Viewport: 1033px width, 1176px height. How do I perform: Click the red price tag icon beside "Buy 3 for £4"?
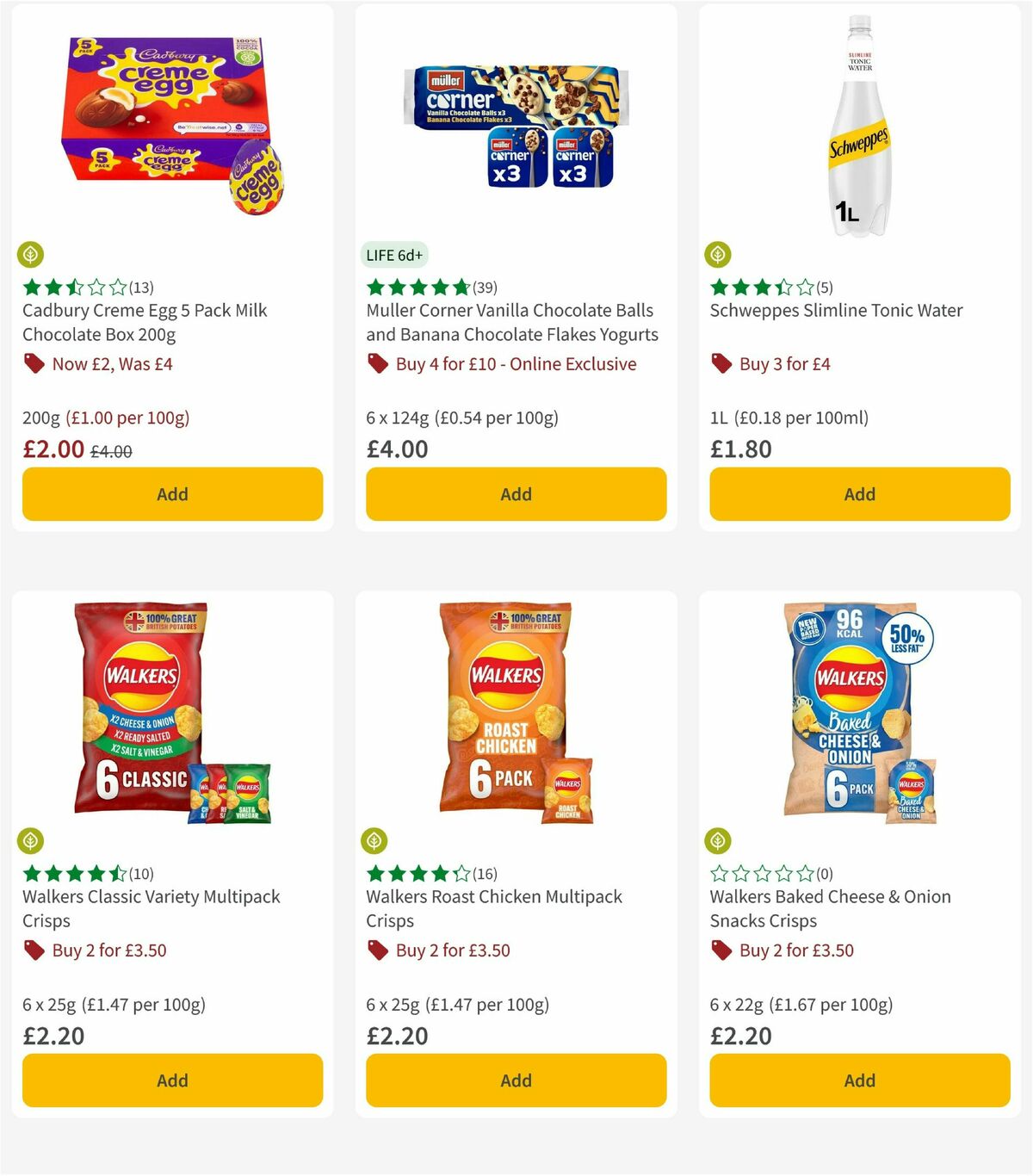721,363
